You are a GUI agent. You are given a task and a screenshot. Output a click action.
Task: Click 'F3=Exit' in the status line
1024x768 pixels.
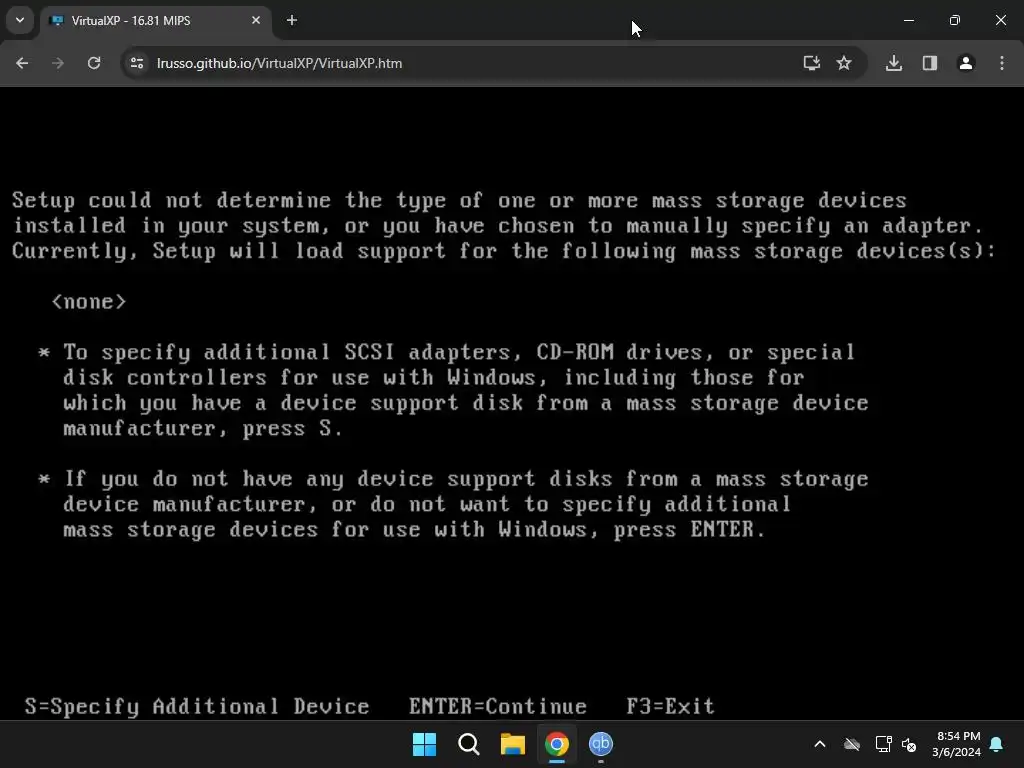pyautogui.click(x=670, y=707)
